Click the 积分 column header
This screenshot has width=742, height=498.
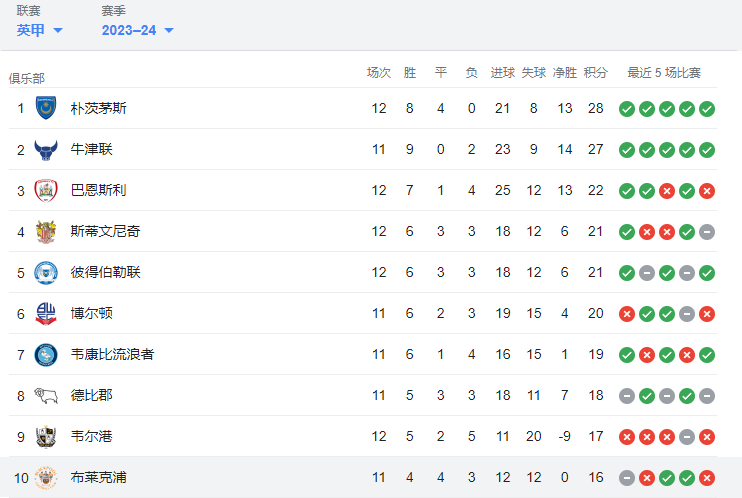click(x=595, y=73)
